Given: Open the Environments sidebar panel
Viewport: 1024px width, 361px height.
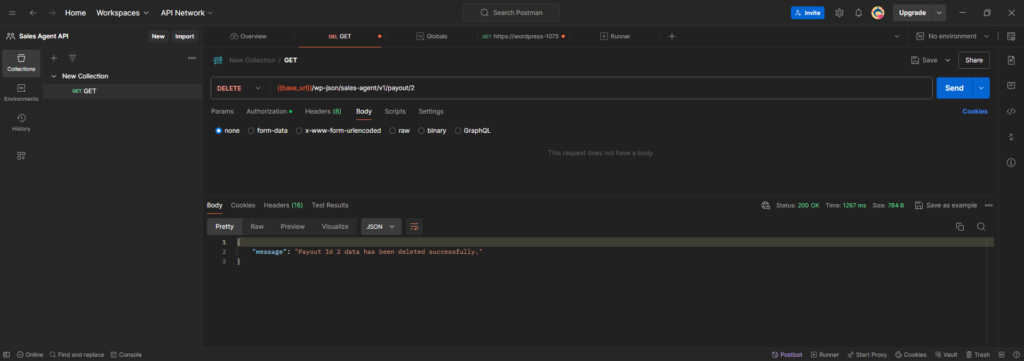Looking at the screenshot, I should [x=21, y=93].
